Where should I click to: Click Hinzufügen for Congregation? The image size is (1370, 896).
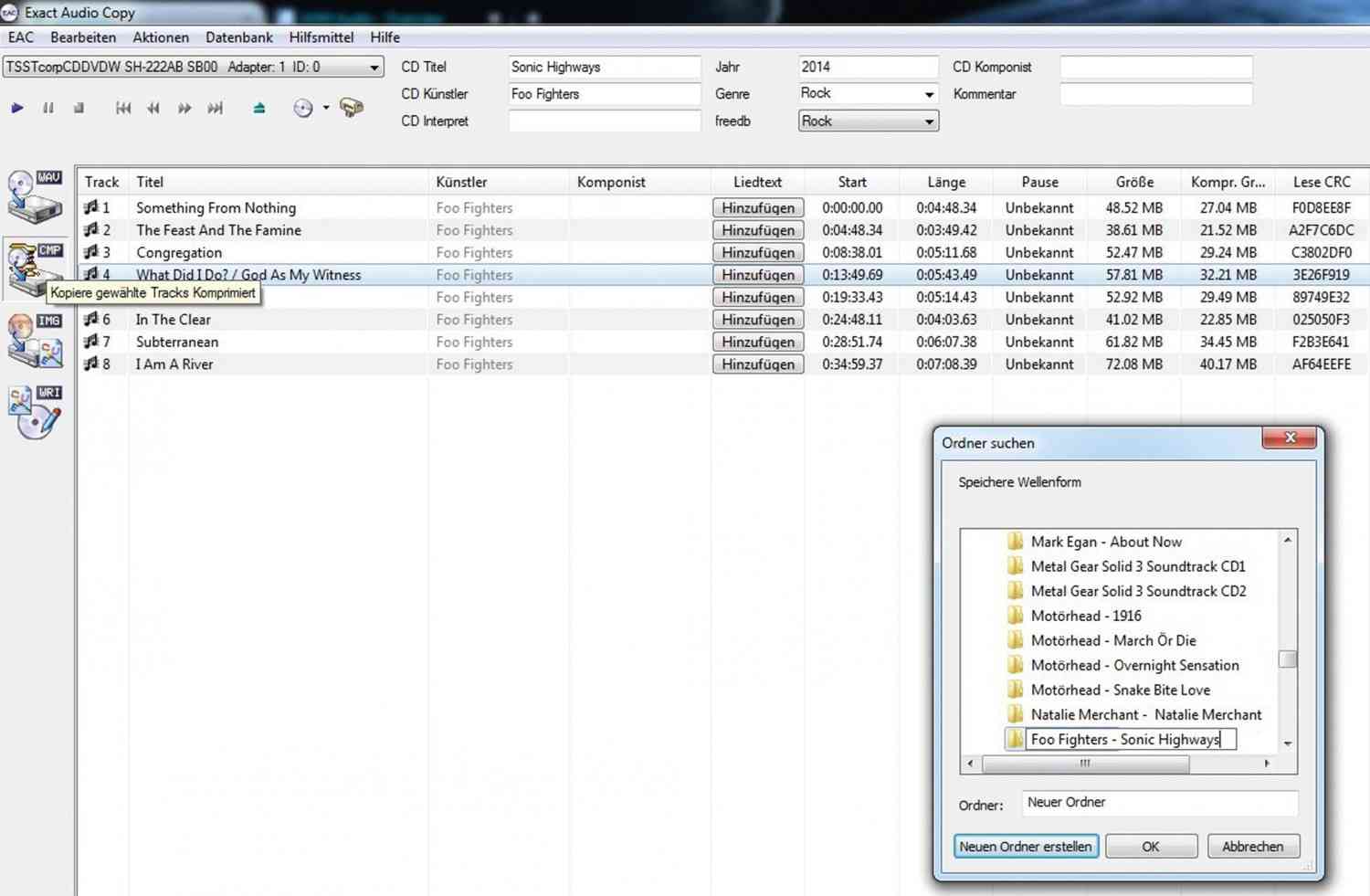[x=758, y=252]
